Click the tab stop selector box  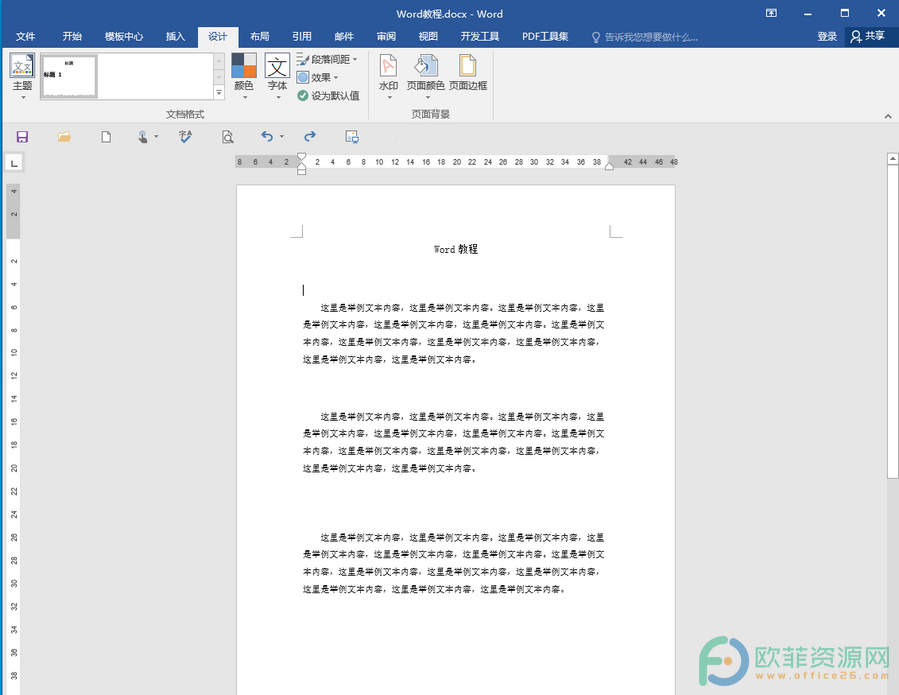[14, 163]
